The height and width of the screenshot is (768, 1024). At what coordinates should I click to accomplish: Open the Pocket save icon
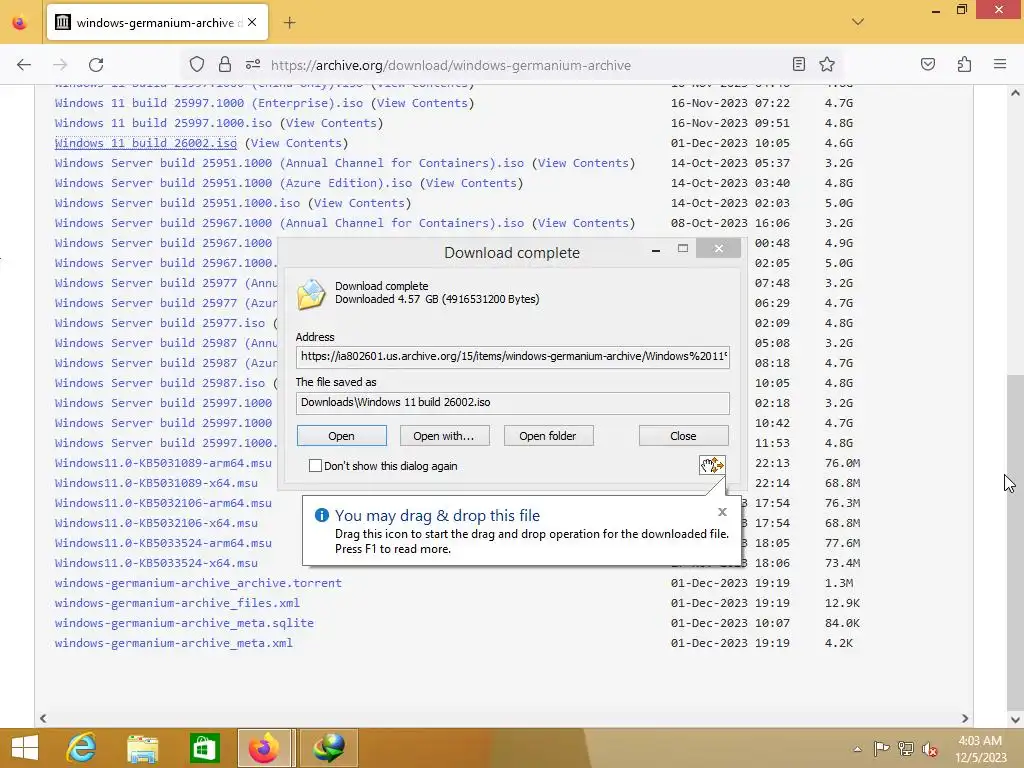point(927,64)
